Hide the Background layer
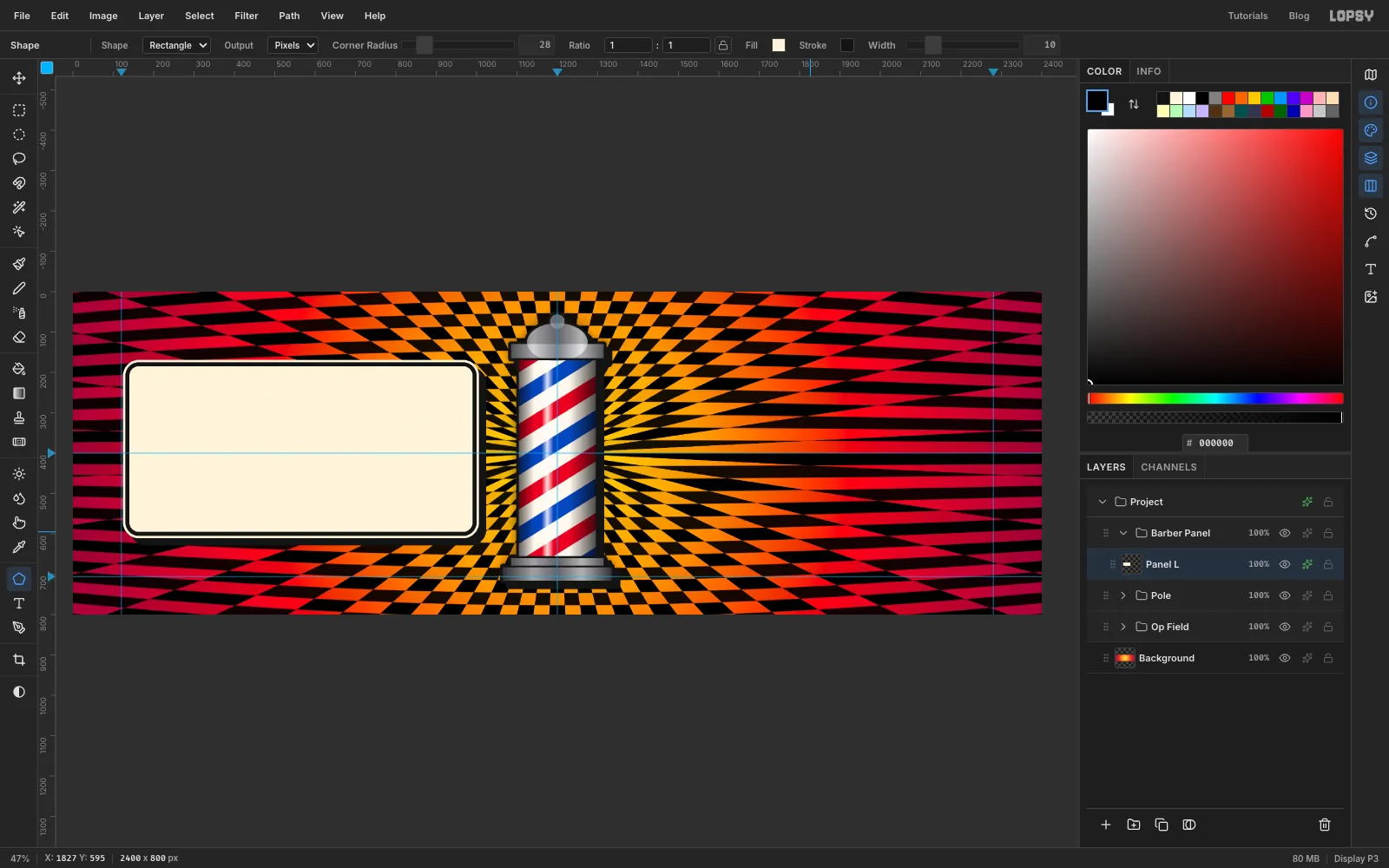Viewport: 1389px width, 868px height. (1285, 658)
